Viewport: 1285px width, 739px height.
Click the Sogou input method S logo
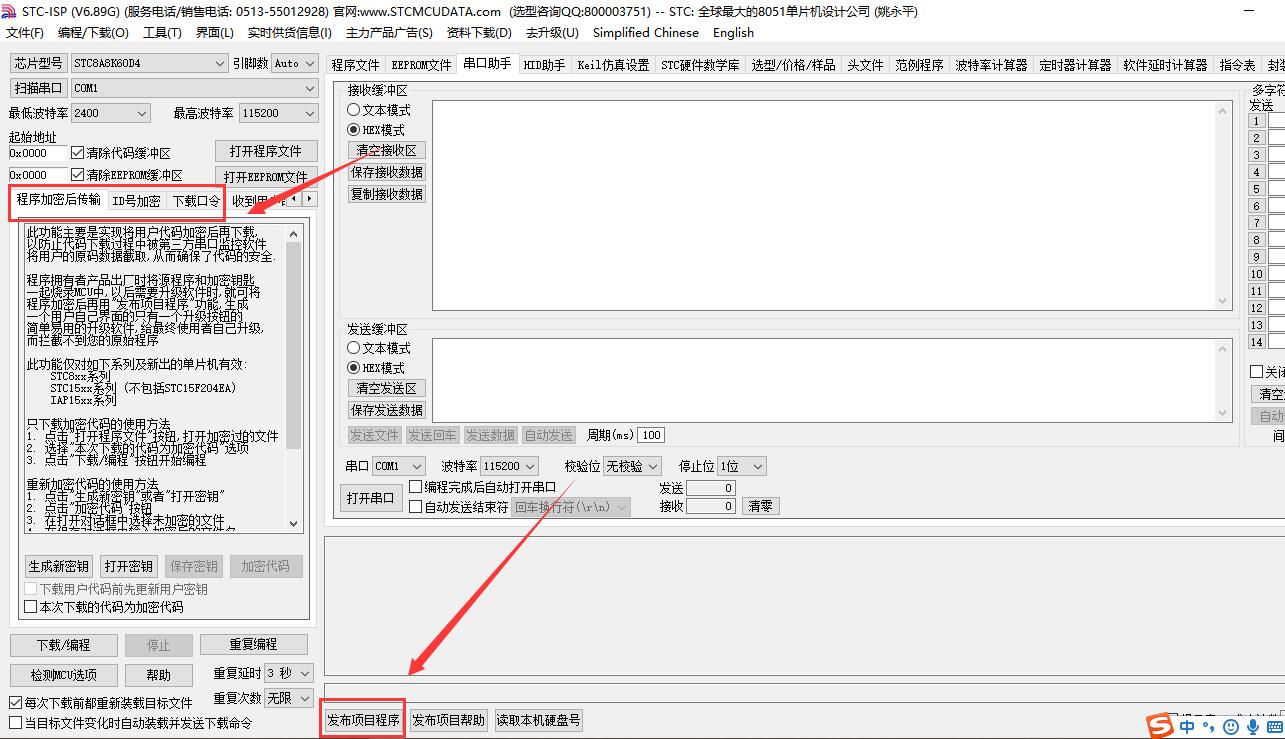(x=1160, y=725)
